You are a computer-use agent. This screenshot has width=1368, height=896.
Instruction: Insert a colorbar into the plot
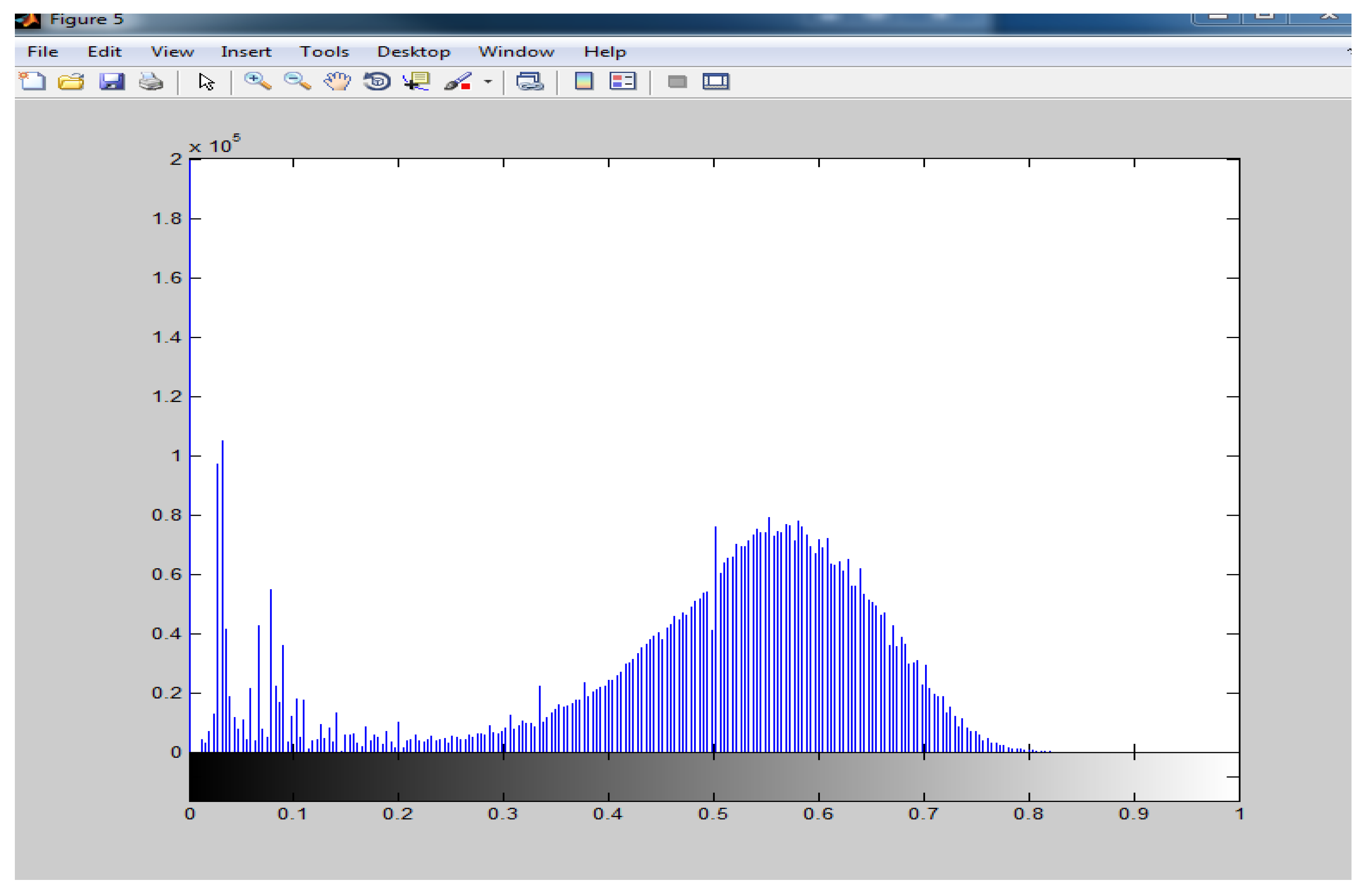tap(584, 82)
